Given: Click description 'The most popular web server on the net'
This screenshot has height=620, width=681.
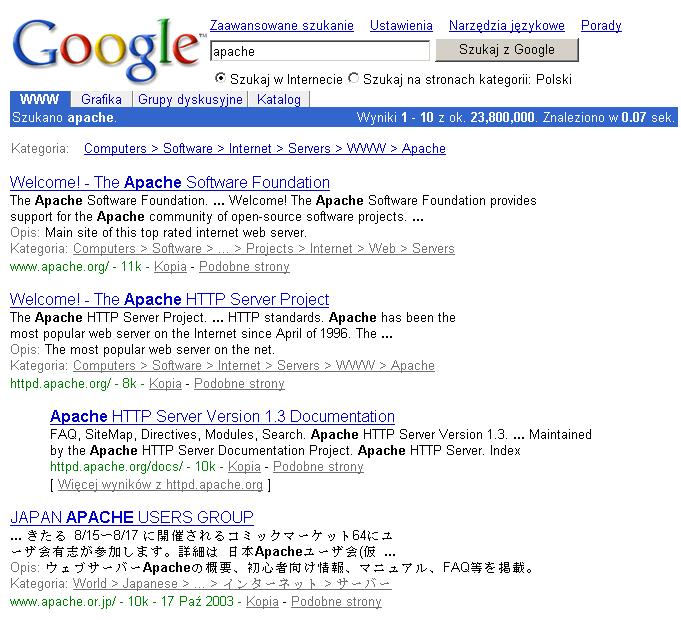Looking at the screenshot, I should (x=159, y=350).
